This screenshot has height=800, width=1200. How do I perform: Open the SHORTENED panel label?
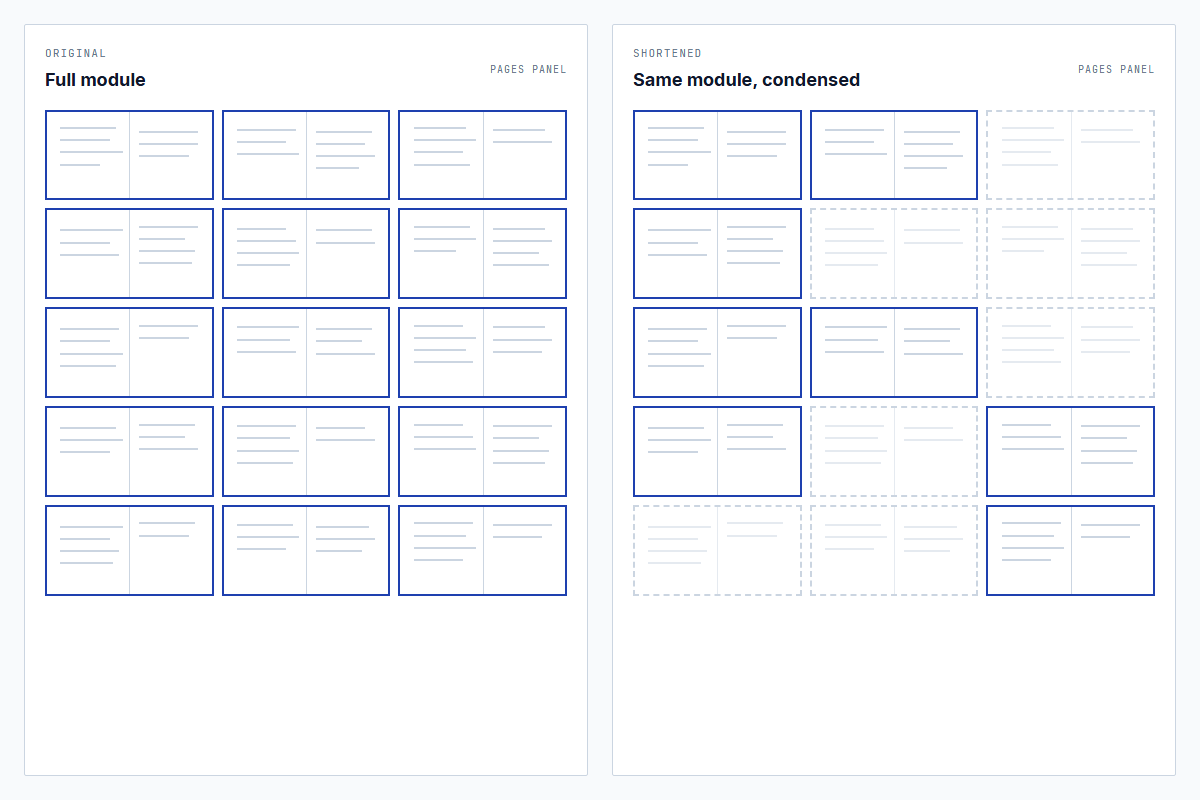coord(666,53)
